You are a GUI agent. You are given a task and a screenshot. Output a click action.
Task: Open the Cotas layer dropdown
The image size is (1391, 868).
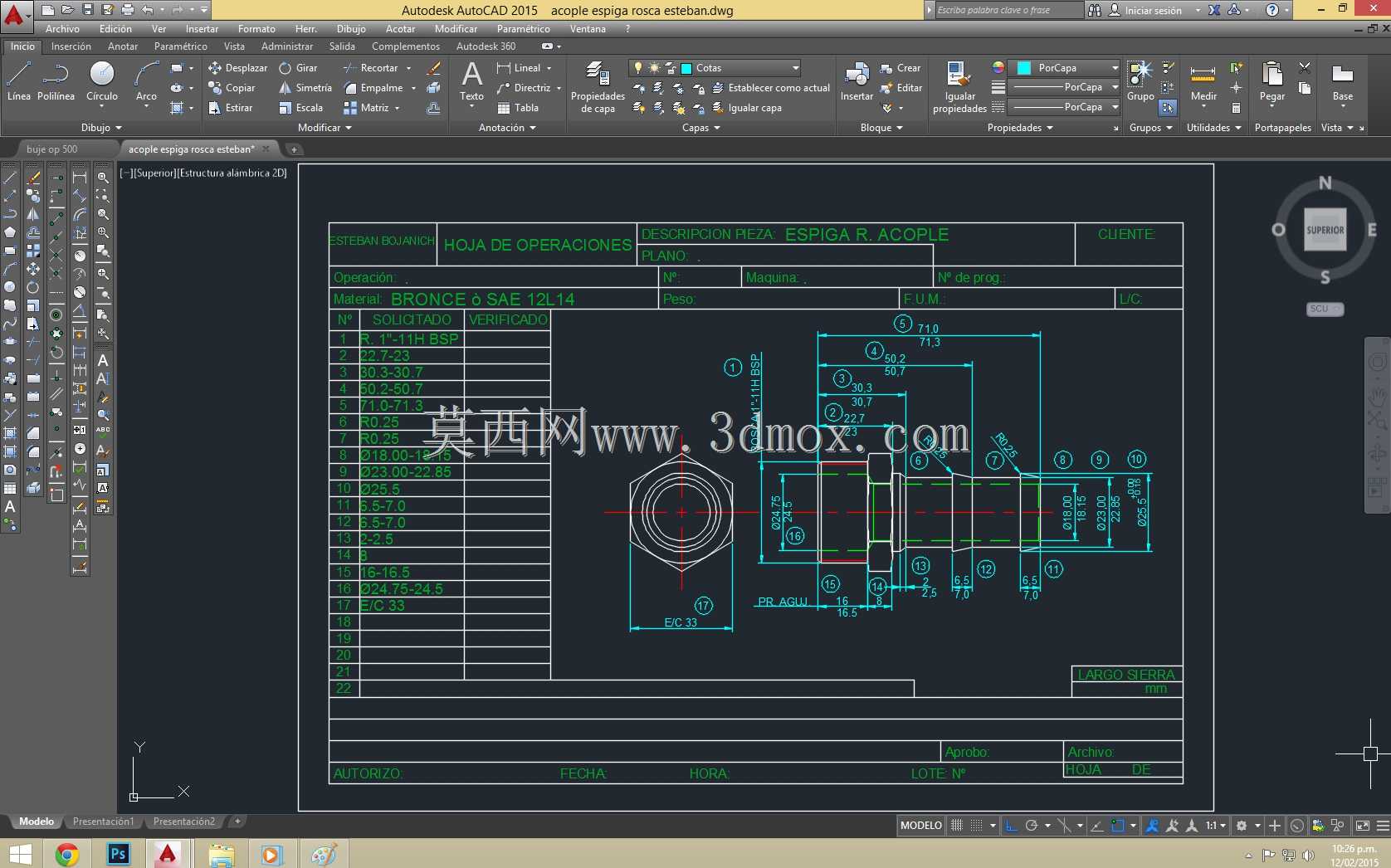[794, 68]
